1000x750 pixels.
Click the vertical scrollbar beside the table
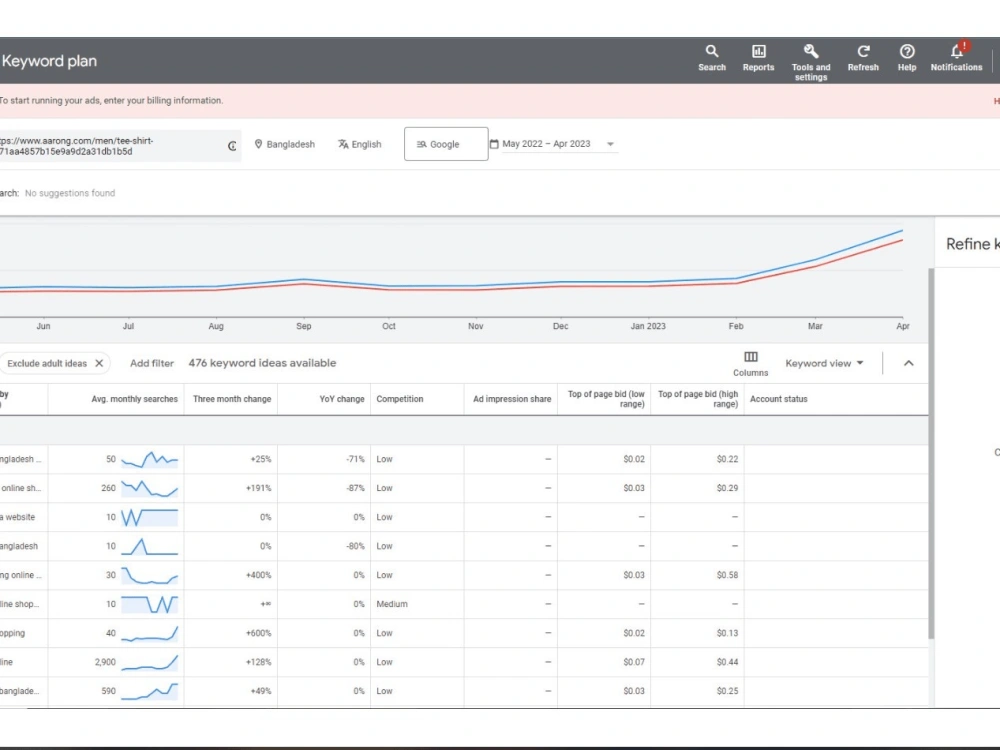tap(931, 453)
